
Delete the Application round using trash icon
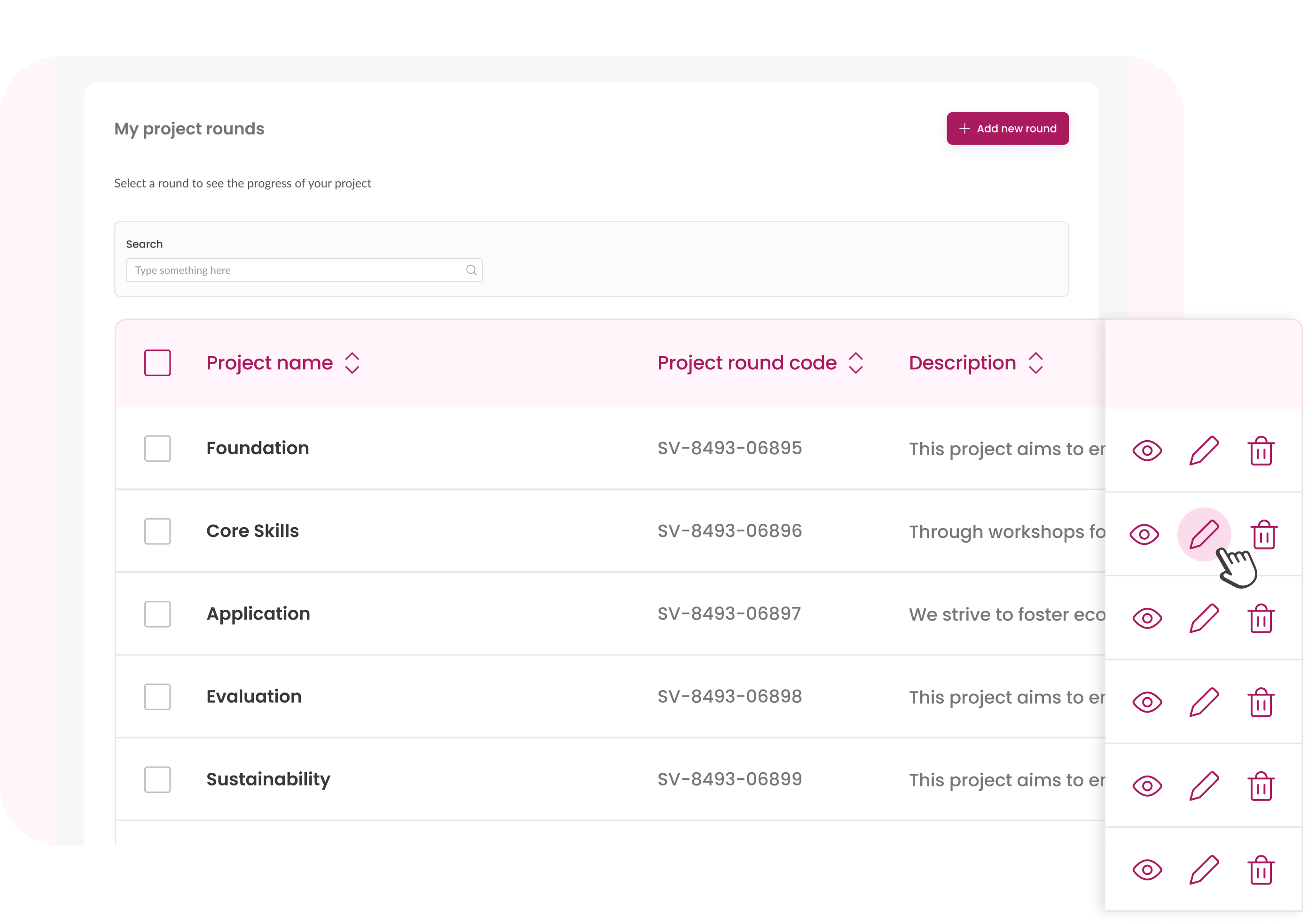(x=1261, y=618)
